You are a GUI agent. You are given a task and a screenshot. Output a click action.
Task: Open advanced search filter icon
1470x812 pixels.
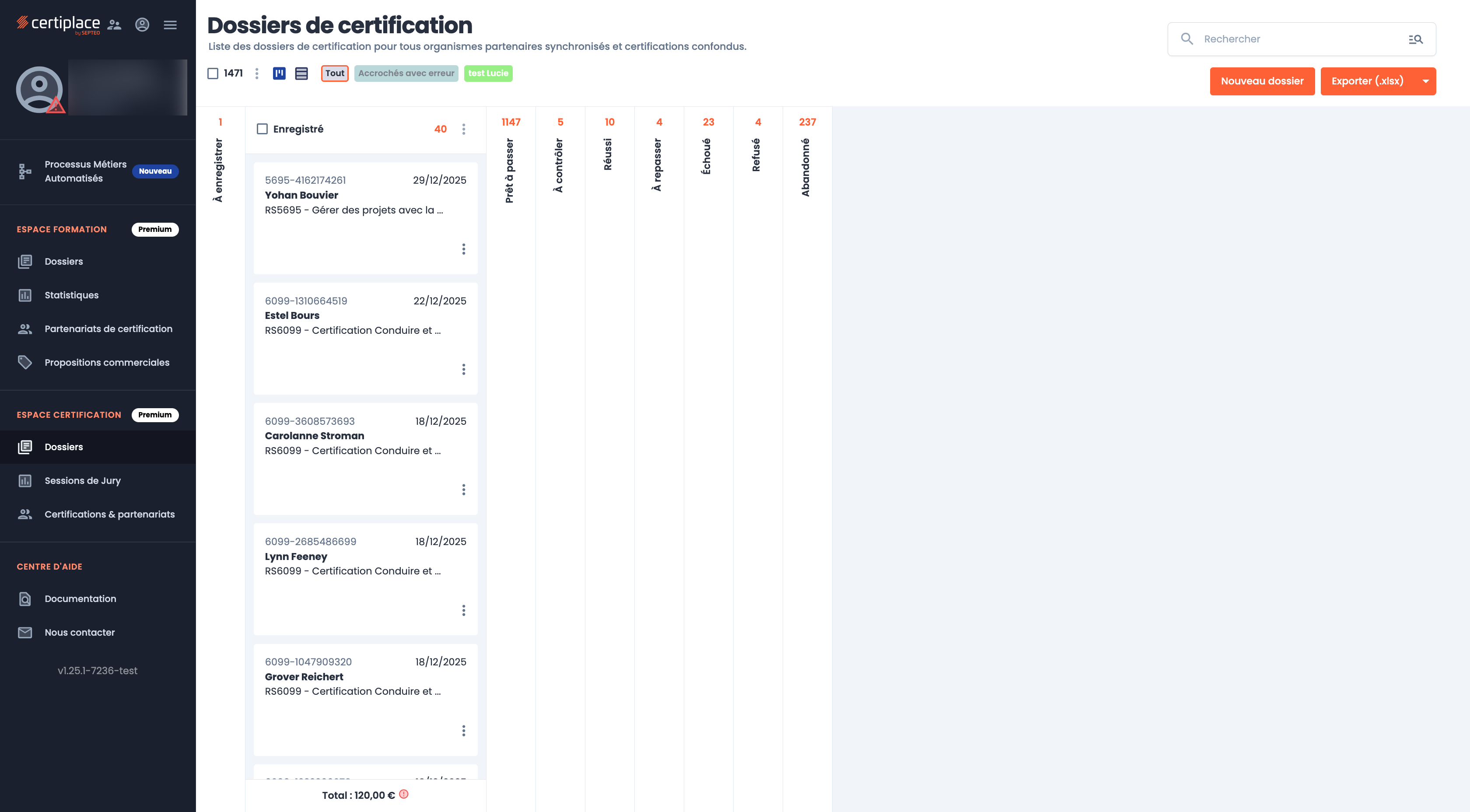pos(1415,39)
